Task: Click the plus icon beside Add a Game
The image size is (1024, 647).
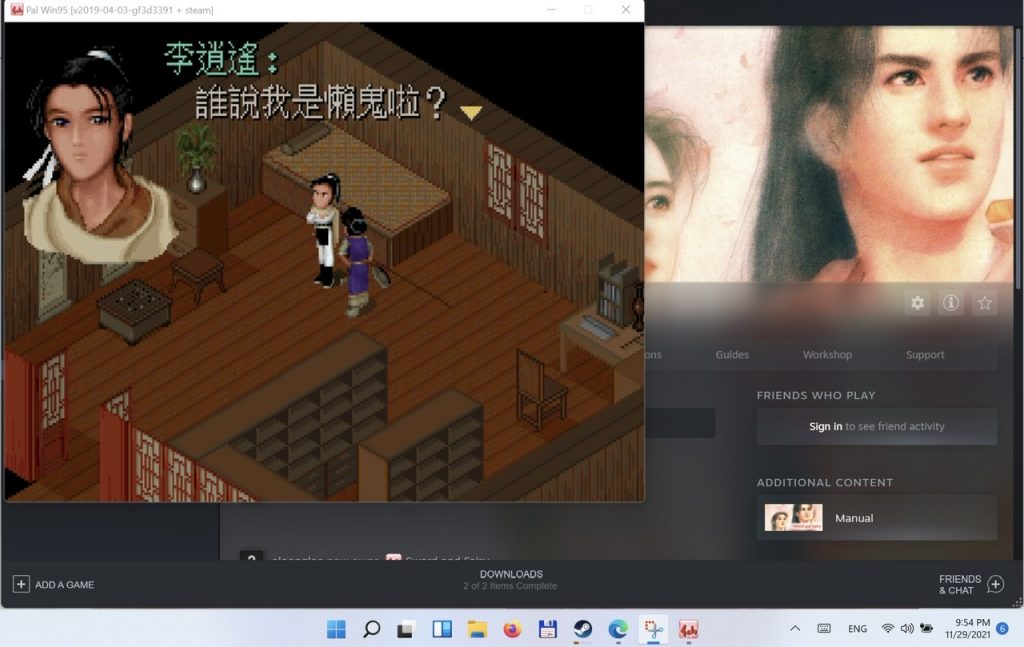Action: [x=21, y=584]
